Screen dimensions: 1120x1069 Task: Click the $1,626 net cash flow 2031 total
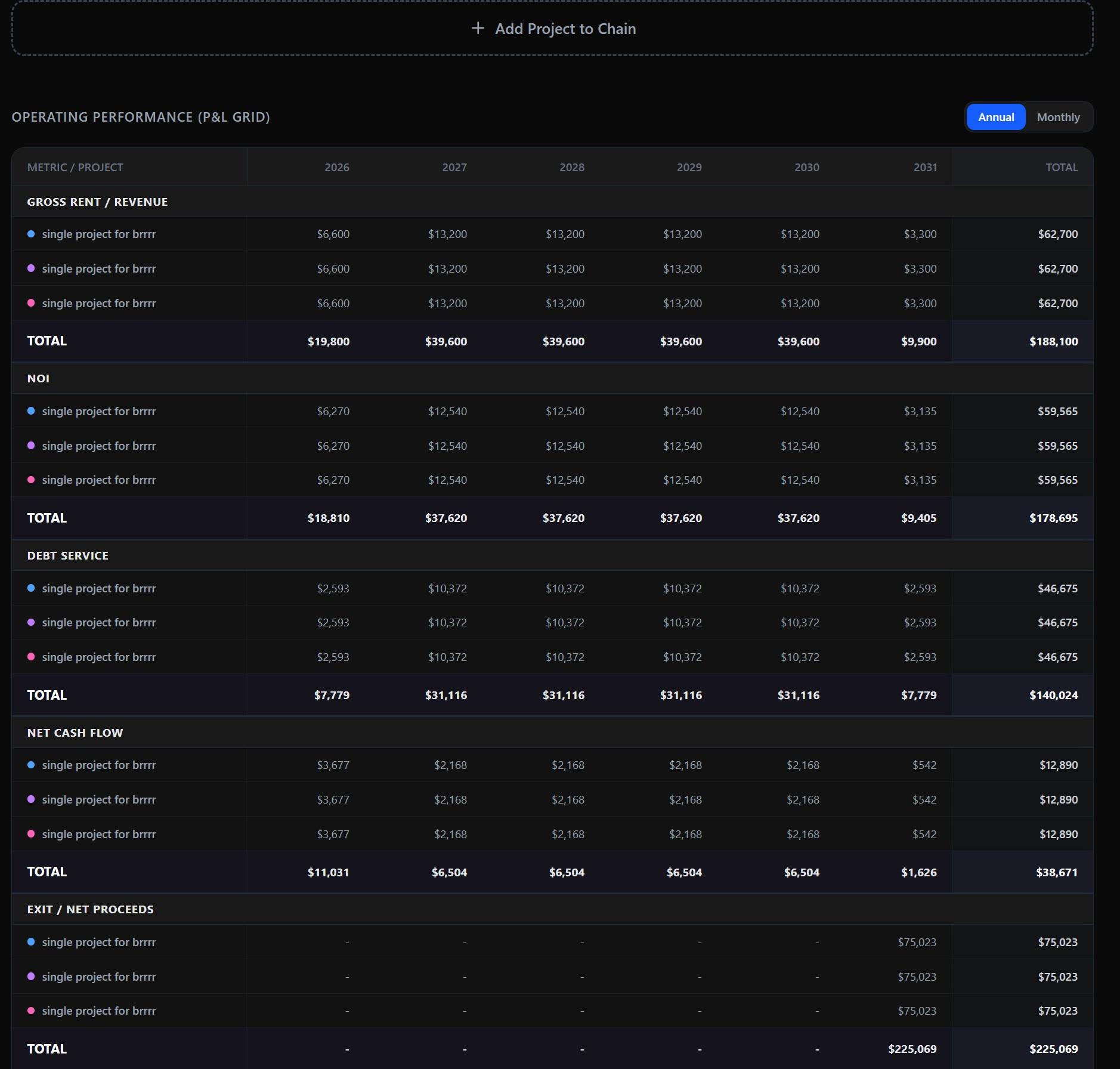pyautogui.click(x=918, y=872)
